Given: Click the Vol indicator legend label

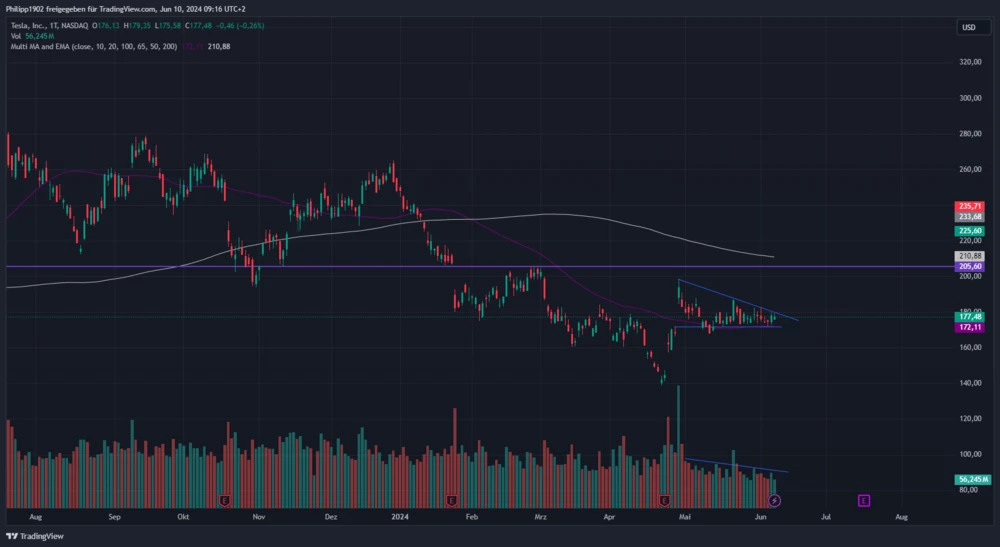Looking at the screenshot, I should click(16, 35).
